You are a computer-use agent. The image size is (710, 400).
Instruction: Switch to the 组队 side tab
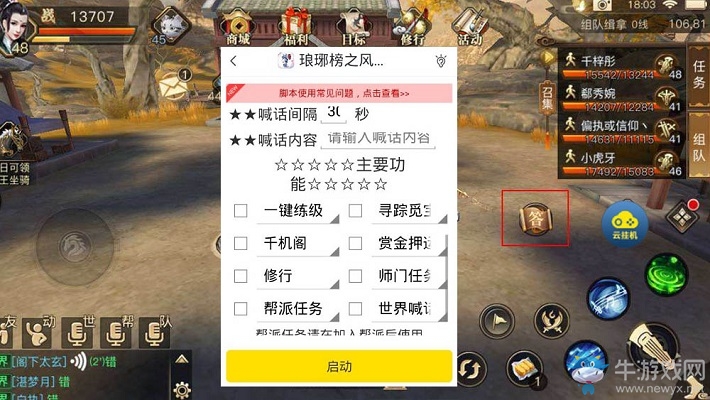tap(699, 147)
